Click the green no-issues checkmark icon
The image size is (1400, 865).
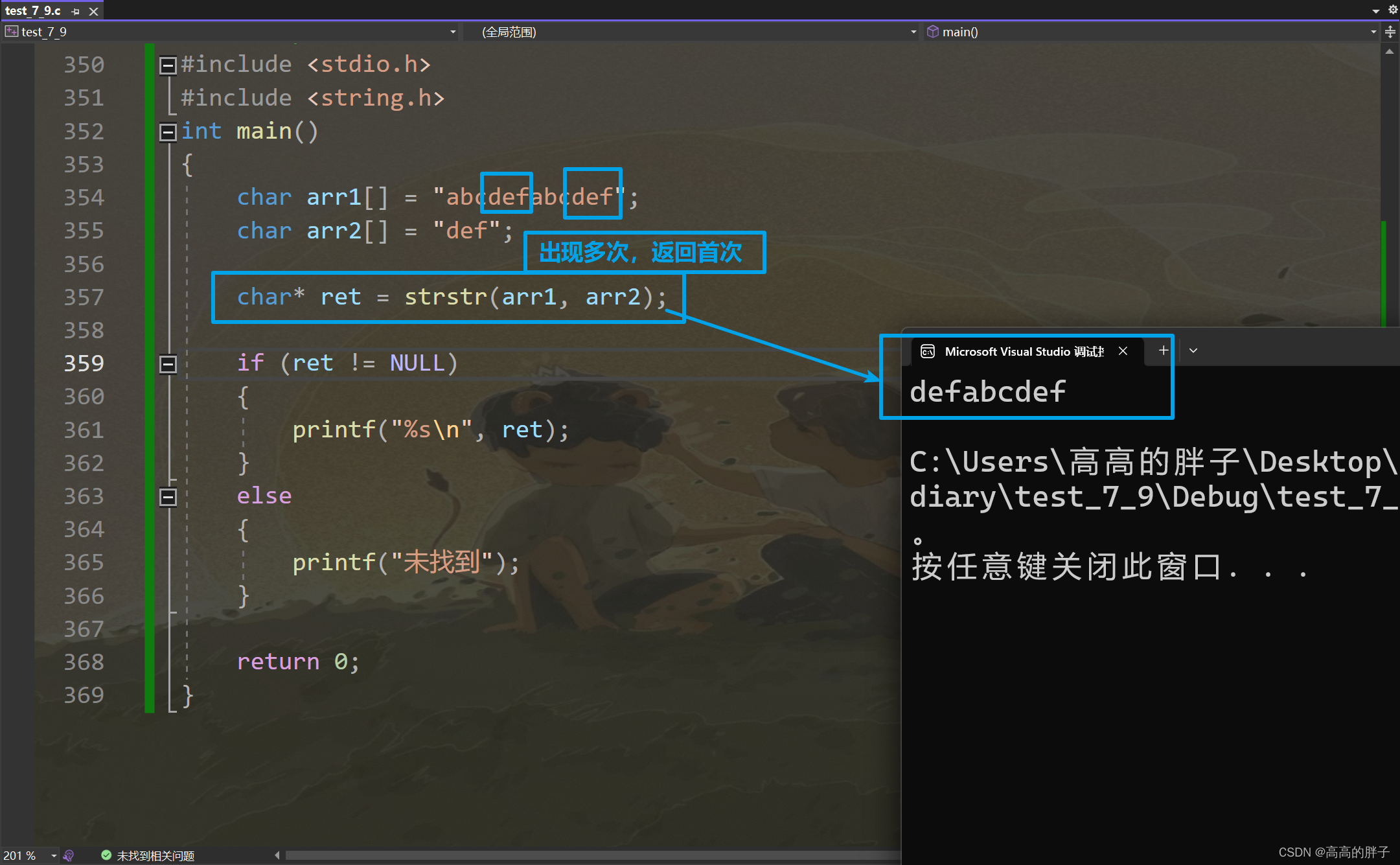pos(106,855)
